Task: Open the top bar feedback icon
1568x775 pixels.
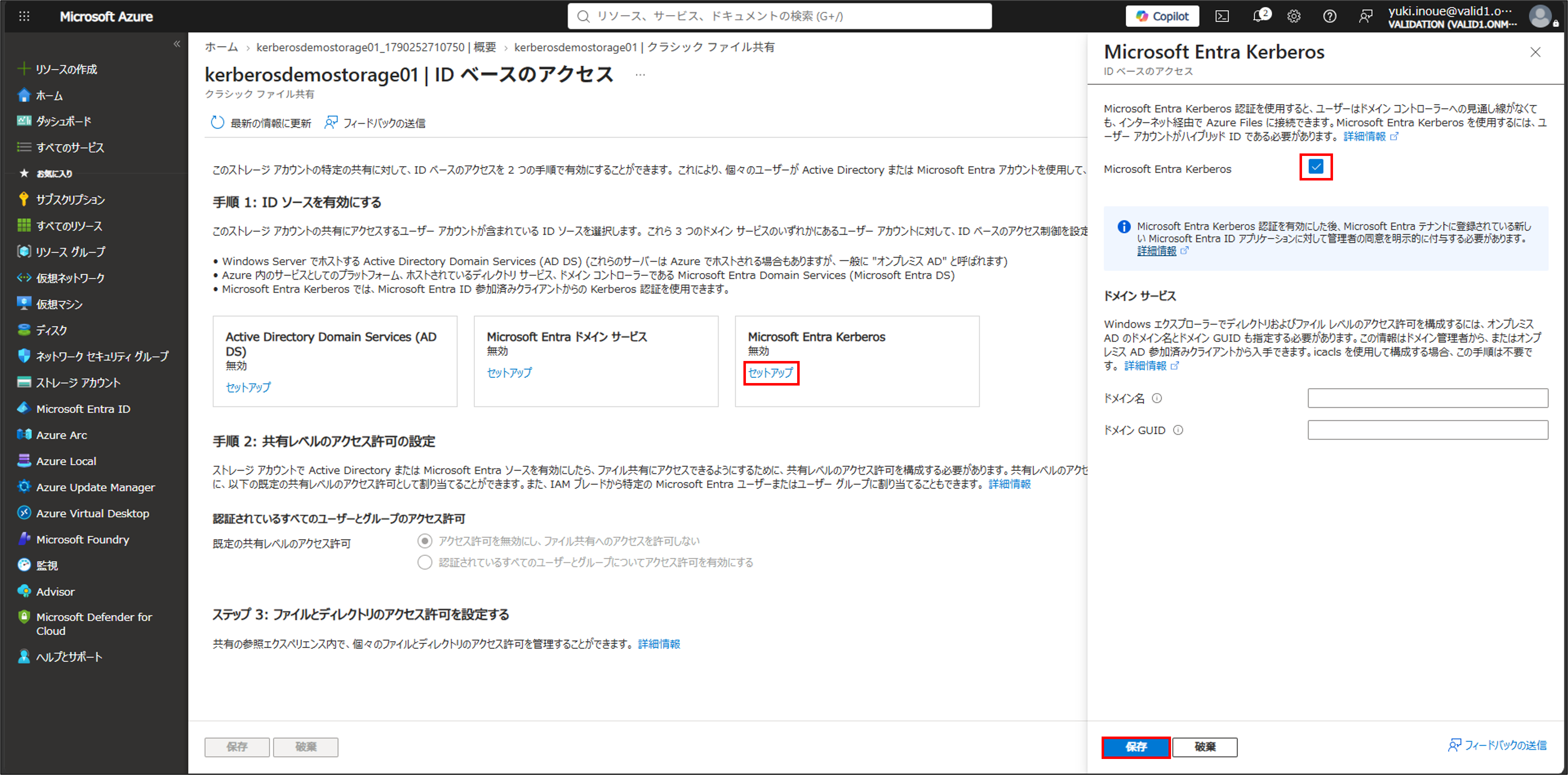Action: 1365,16
